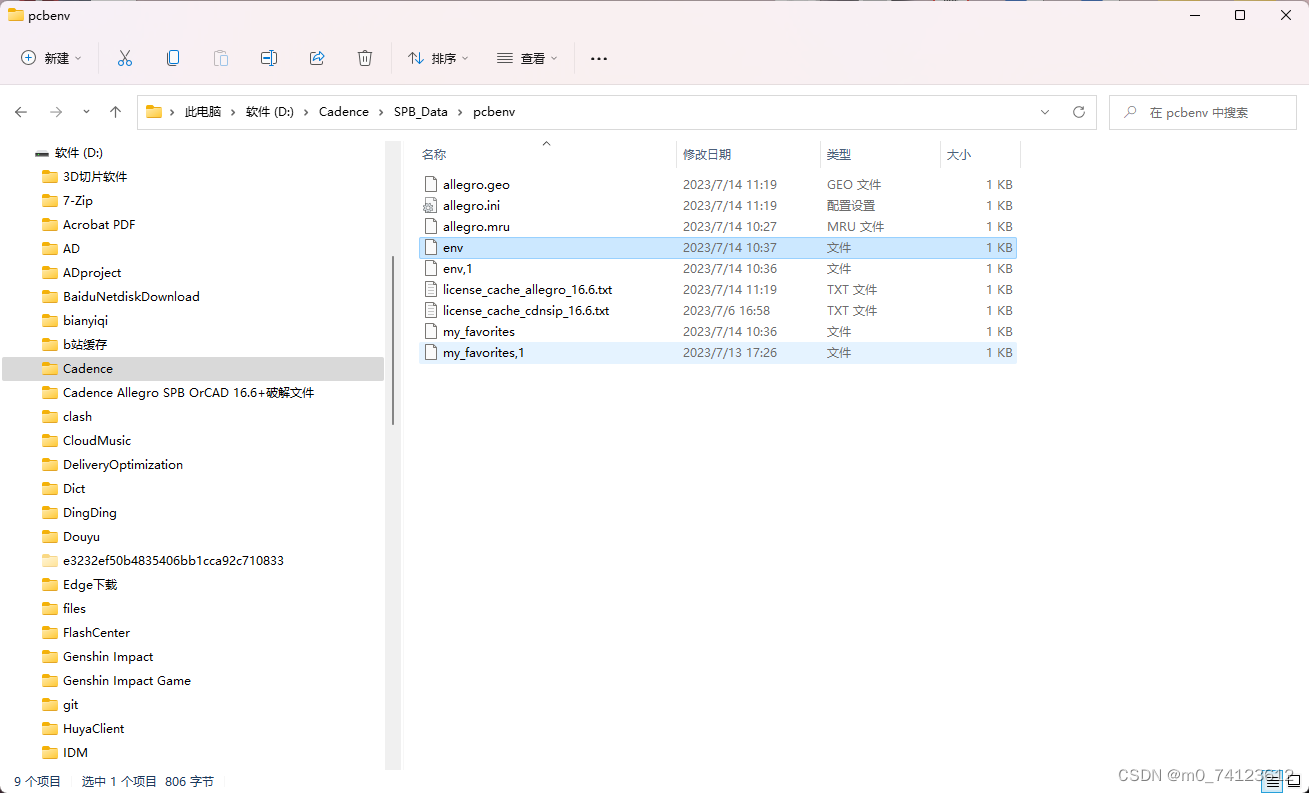Select the allegro.ini file
This screenshot has width=1309, height=793.
coord(471,205)
